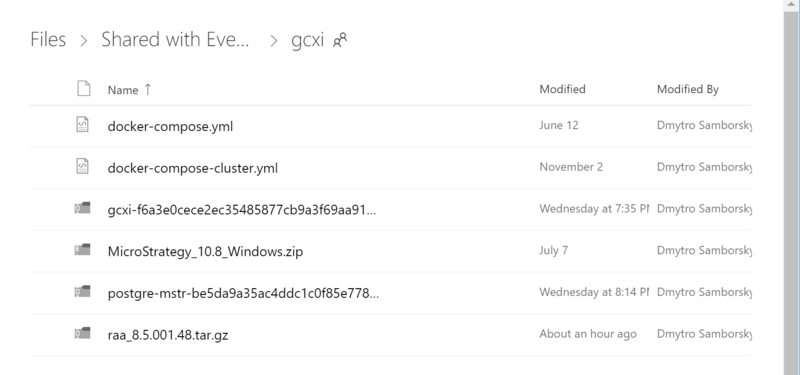Click the file type column header icon
Viewport: 800px width, 375px height.
click(x=84, y=88)
